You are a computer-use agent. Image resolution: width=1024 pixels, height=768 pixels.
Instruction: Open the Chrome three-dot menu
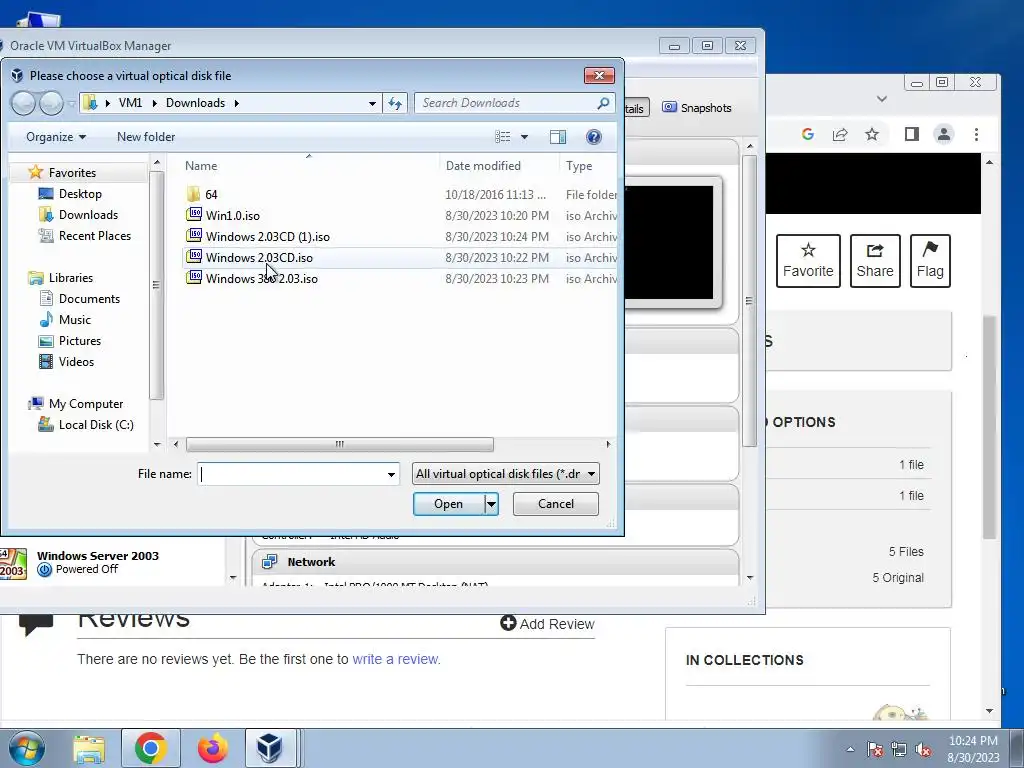pos(976,135)
